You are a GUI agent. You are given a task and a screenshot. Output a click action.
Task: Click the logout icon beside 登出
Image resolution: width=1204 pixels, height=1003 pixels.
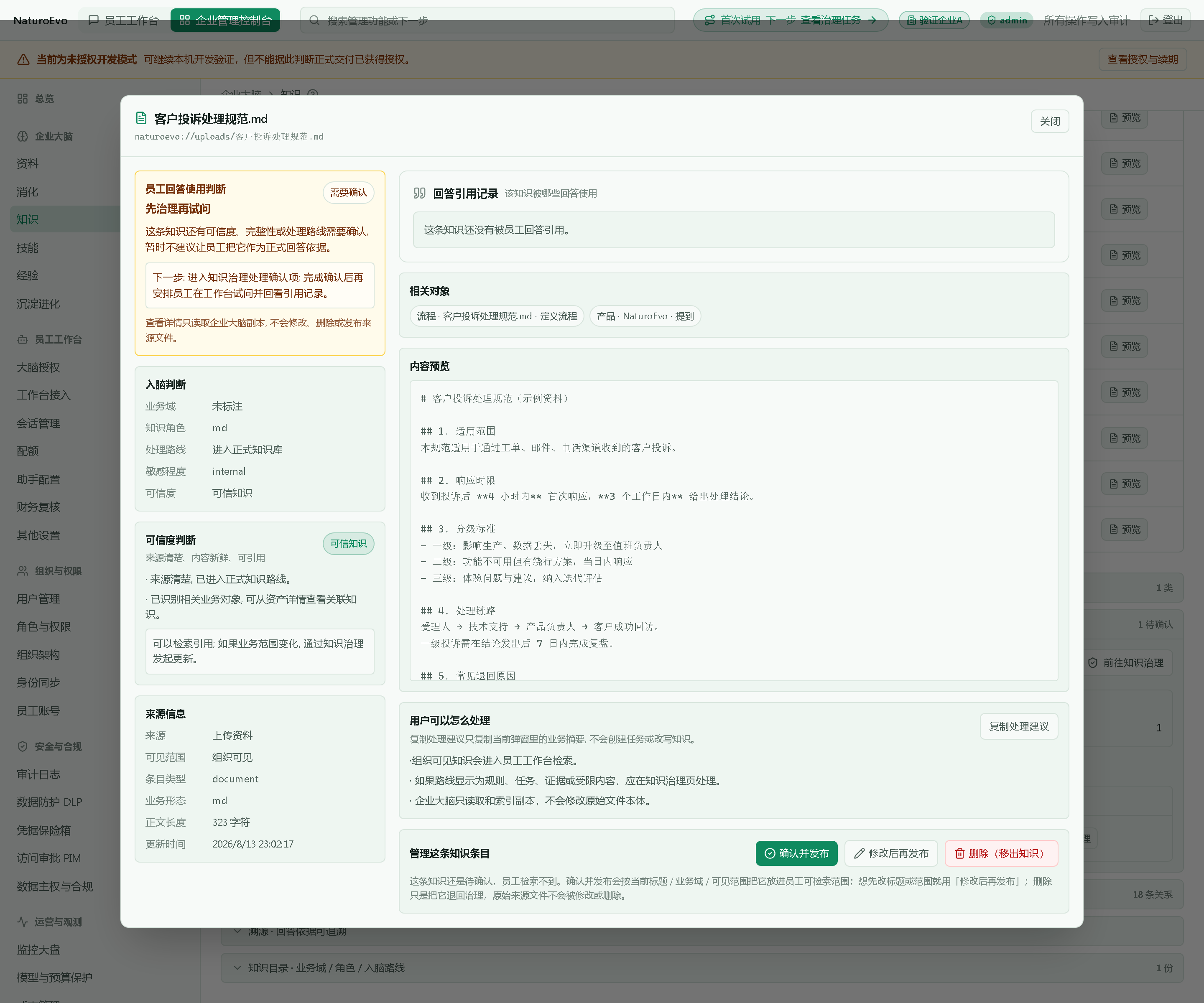(1153, 20)
